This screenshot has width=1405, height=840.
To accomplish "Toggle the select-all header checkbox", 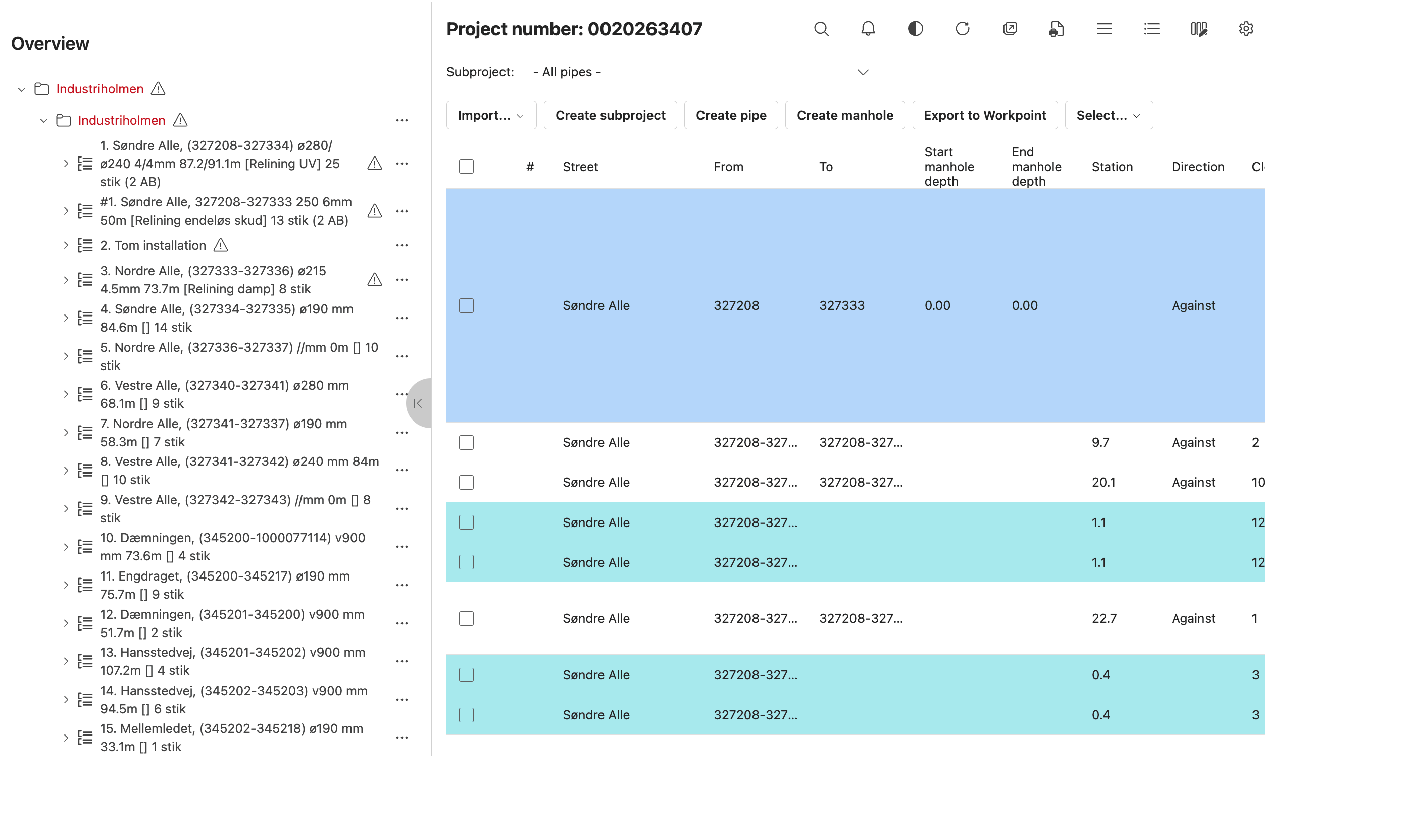I will [x=466, y=167].
